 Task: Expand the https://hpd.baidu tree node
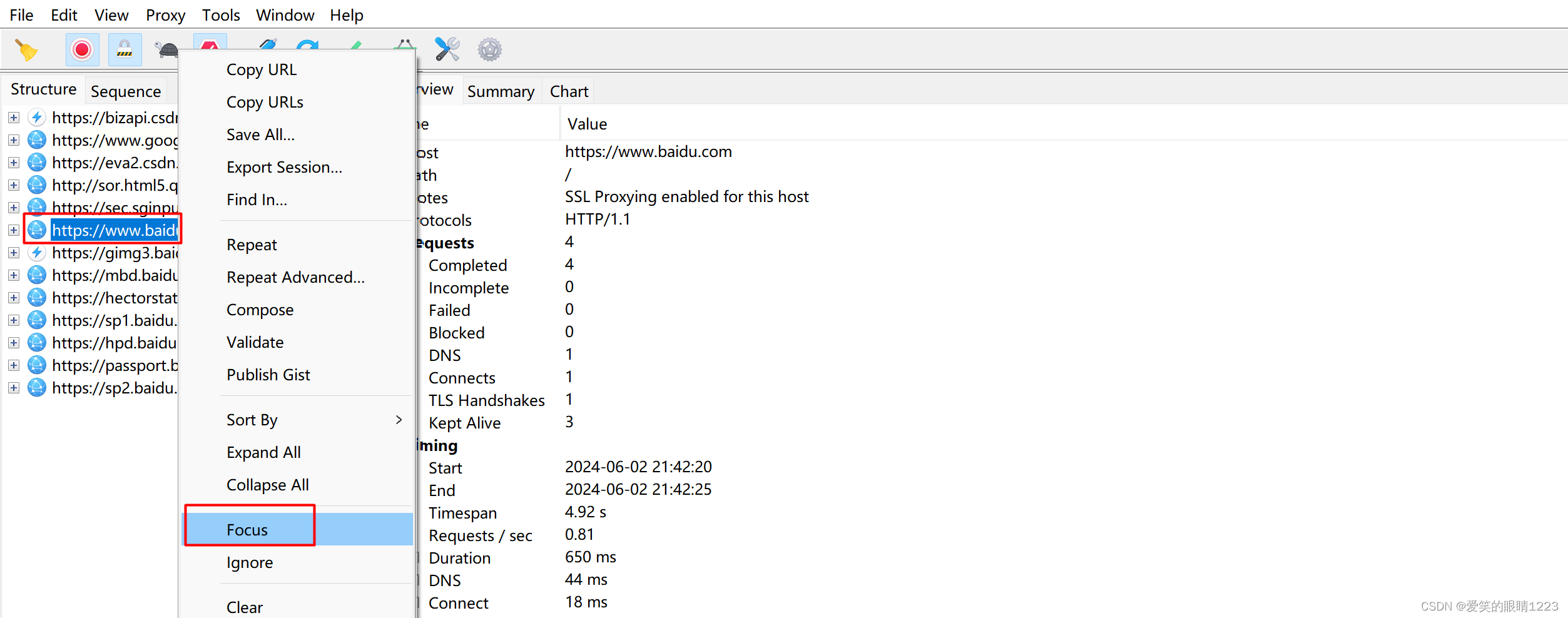[x=14, y=343]
